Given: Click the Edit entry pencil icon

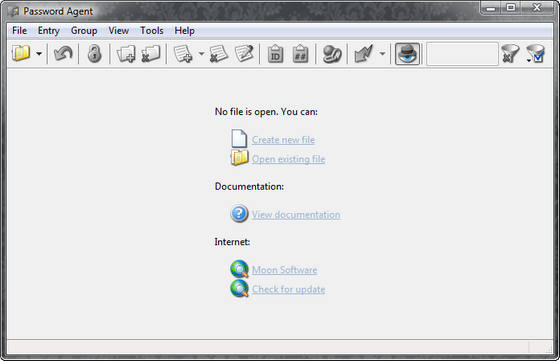Looking at the screenshot, I should pos(244,54).
